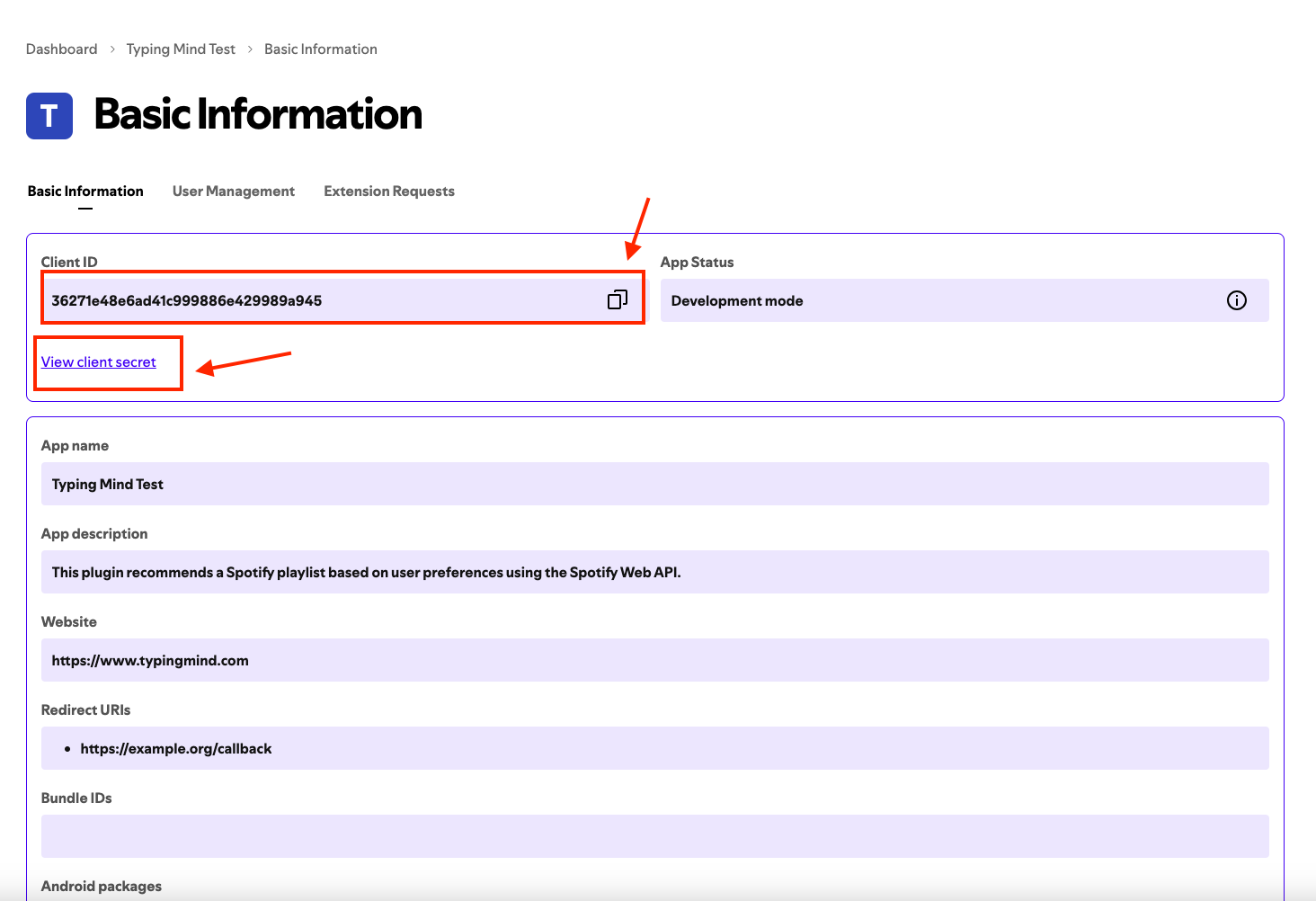Select the App Status label
The image size is (1316, 901).
click(698, 262)
